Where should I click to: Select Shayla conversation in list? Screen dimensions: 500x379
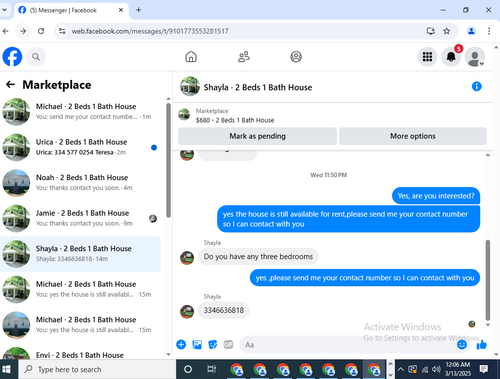80,254
